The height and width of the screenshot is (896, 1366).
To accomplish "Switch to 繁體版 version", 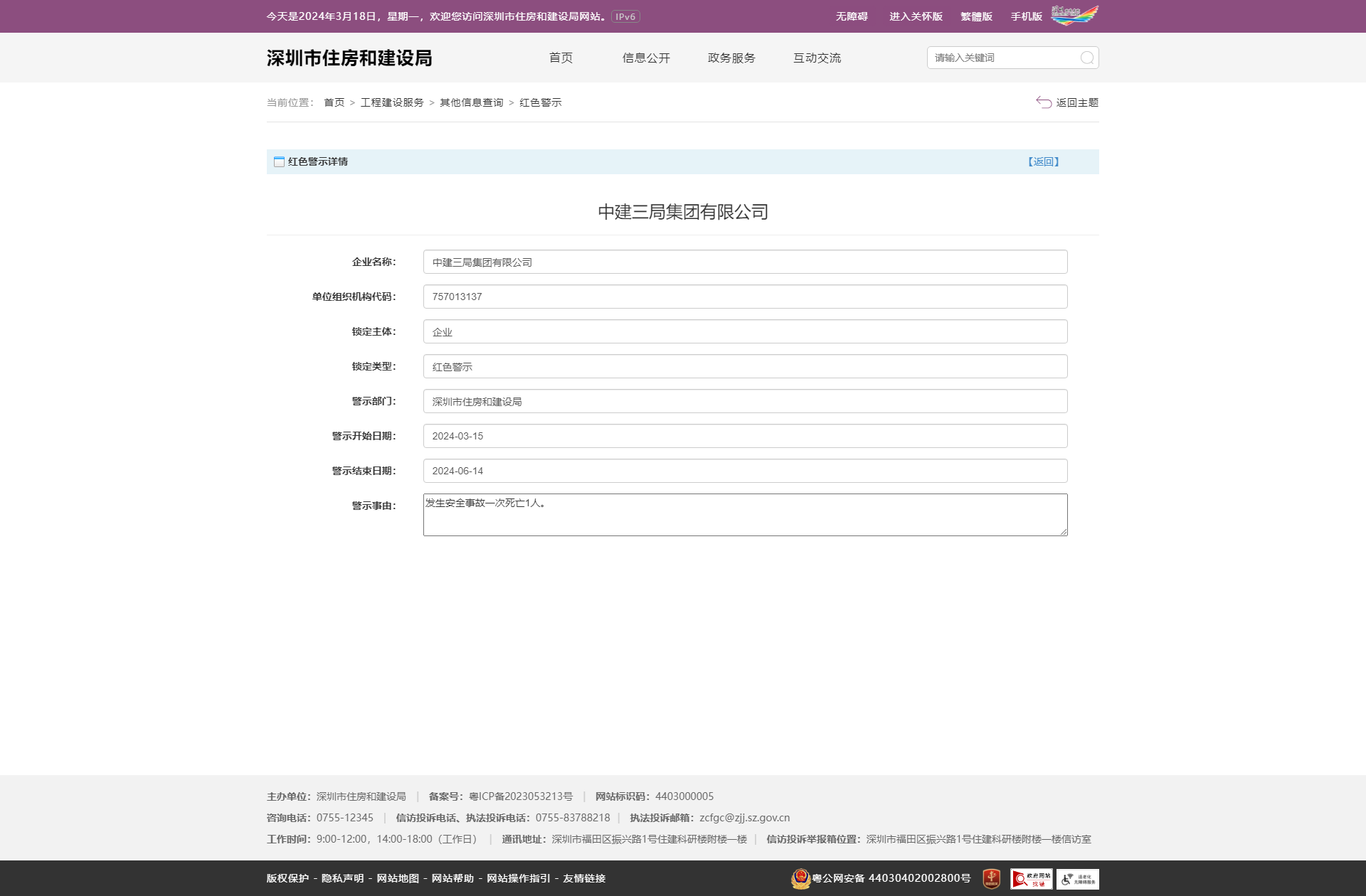I will [976, 16].
